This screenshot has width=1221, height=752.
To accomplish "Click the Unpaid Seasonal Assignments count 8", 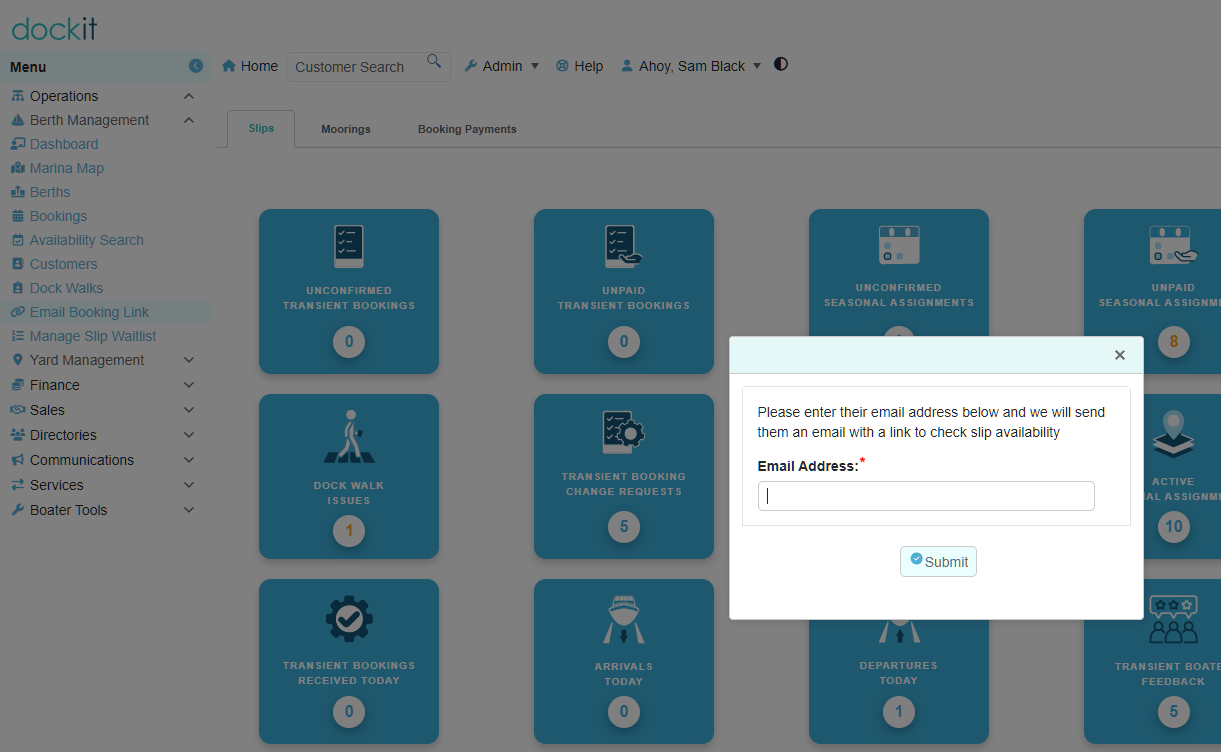I will pyautogui.click(x=1173, y=342).
